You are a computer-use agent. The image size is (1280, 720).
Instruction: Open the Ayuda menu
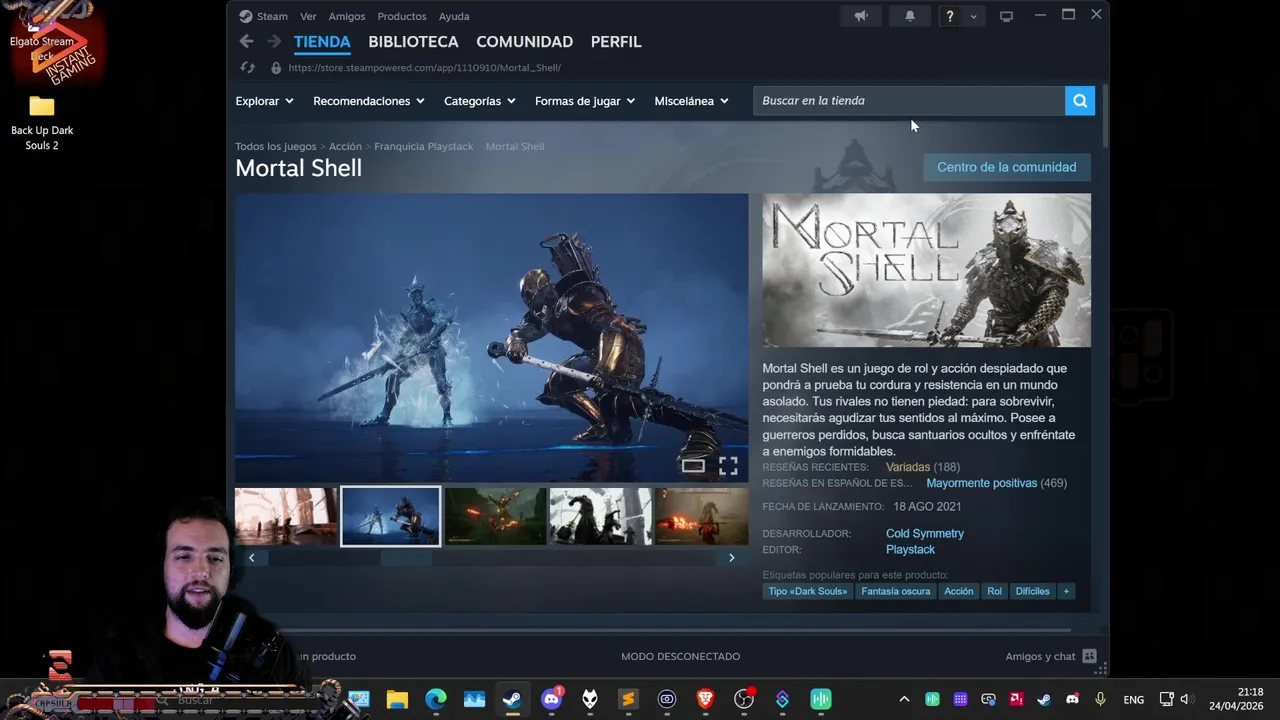[454, 16]
